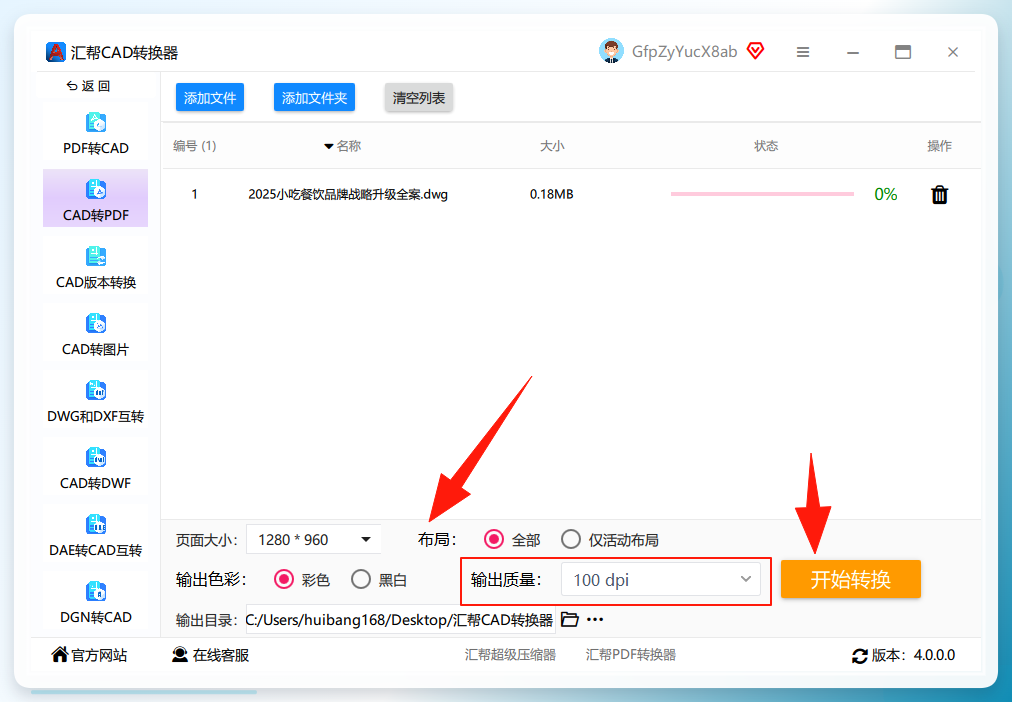This screenshot has width=1012, height=702.
Task: Click the username GfpZyYucX8ab
Action: [x=684, y=52]
